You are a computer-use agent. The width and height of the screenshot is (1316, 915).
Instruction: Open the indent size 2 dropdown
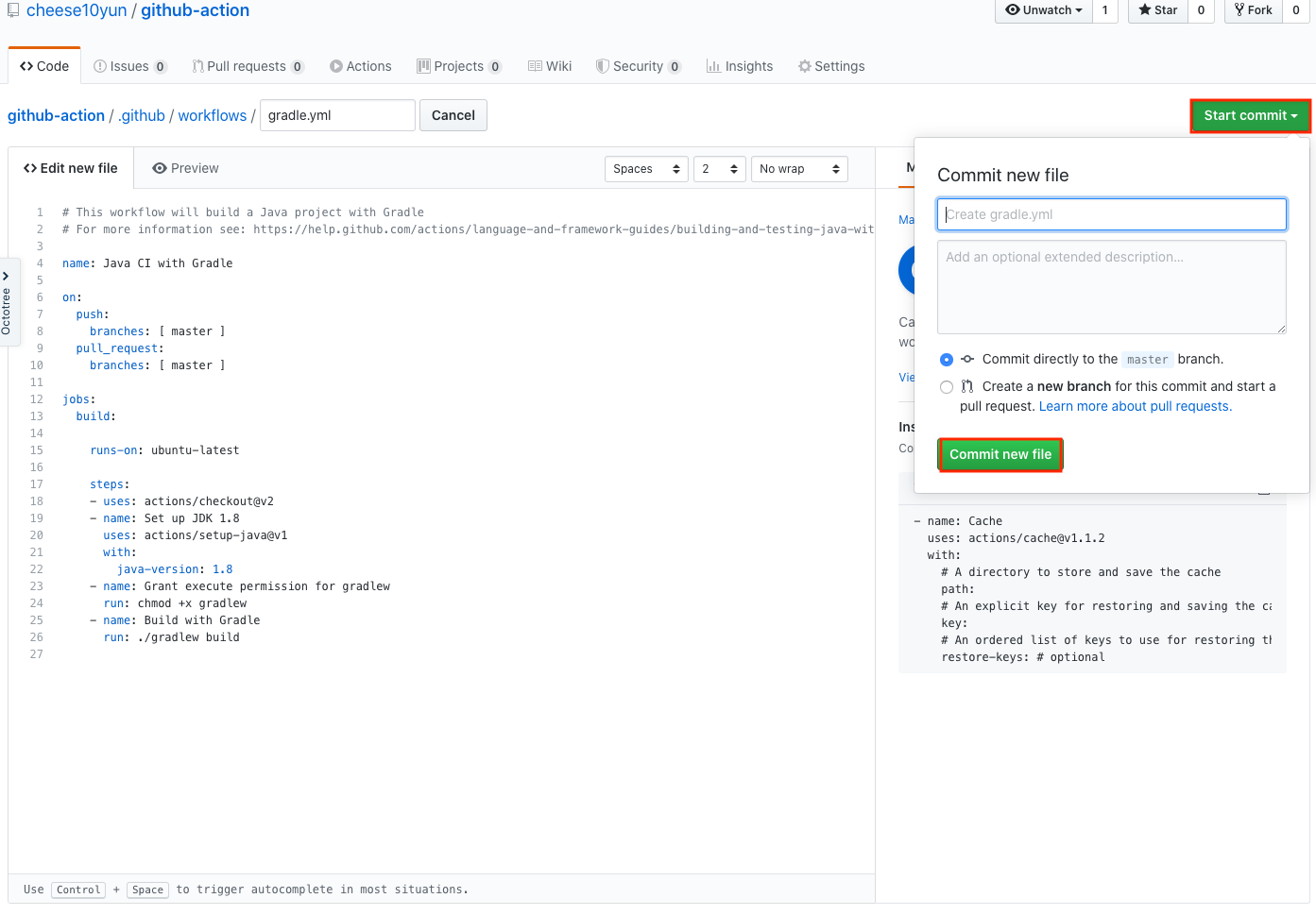[720, 169]
